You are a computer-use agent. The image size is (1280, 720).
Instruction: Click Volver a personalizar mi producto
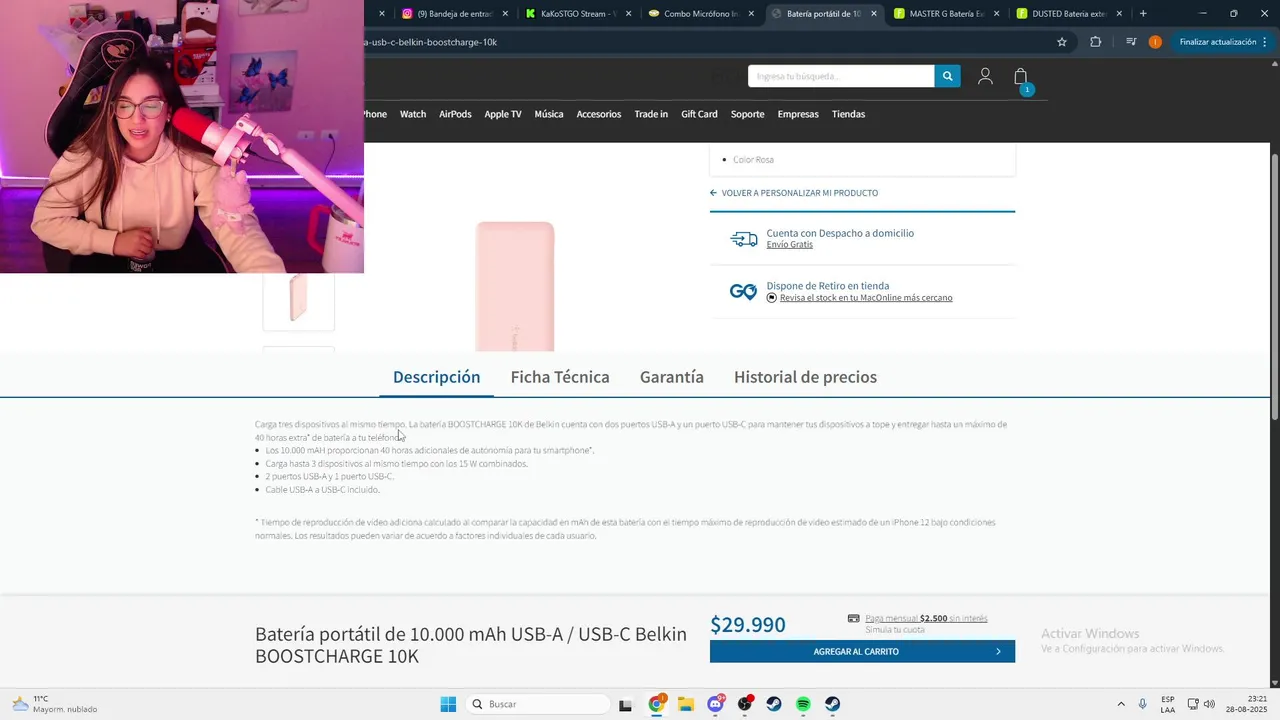point(794,193)
